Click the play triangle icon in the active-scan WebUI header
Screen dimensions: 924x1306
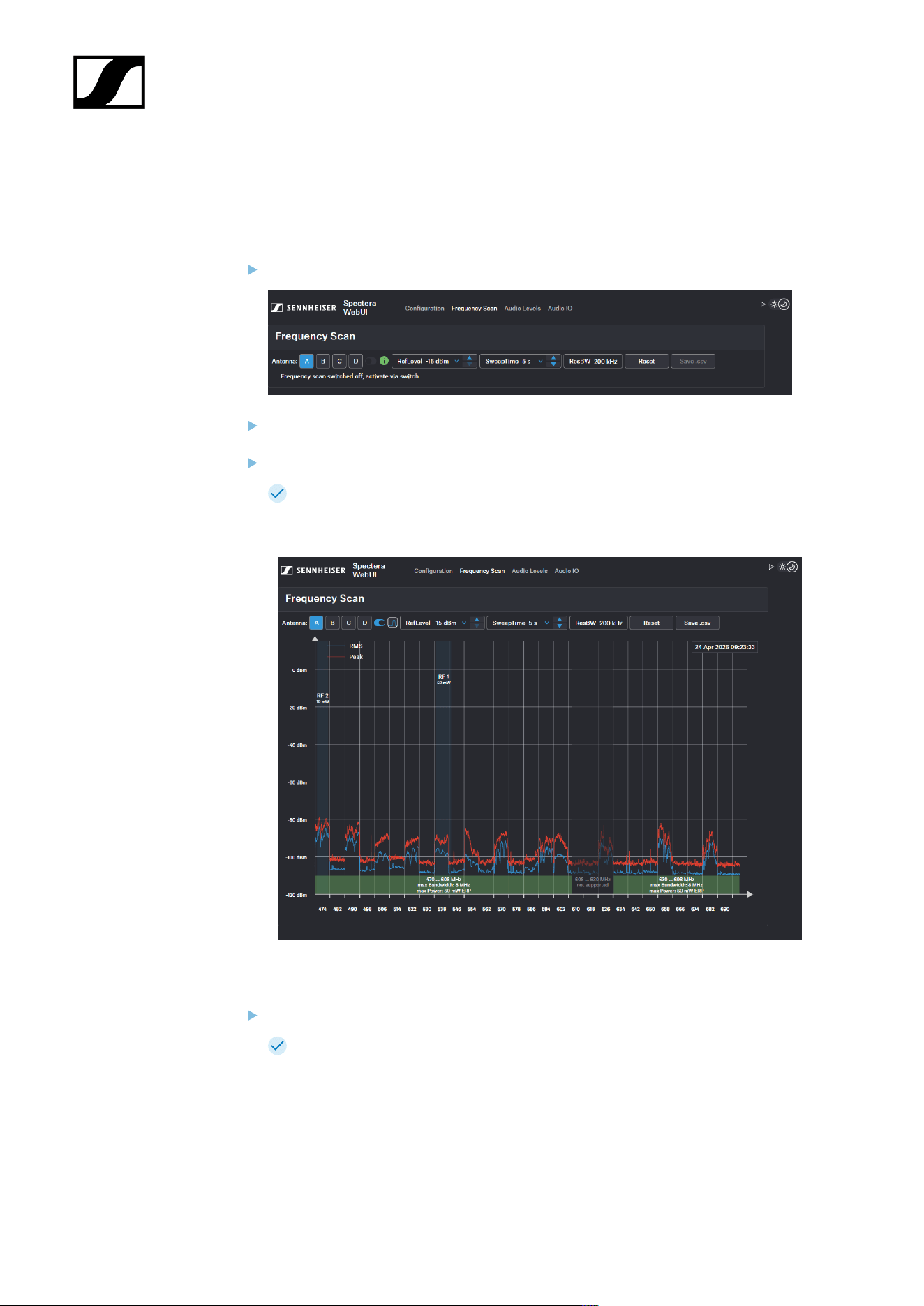(x=771, y=567)
